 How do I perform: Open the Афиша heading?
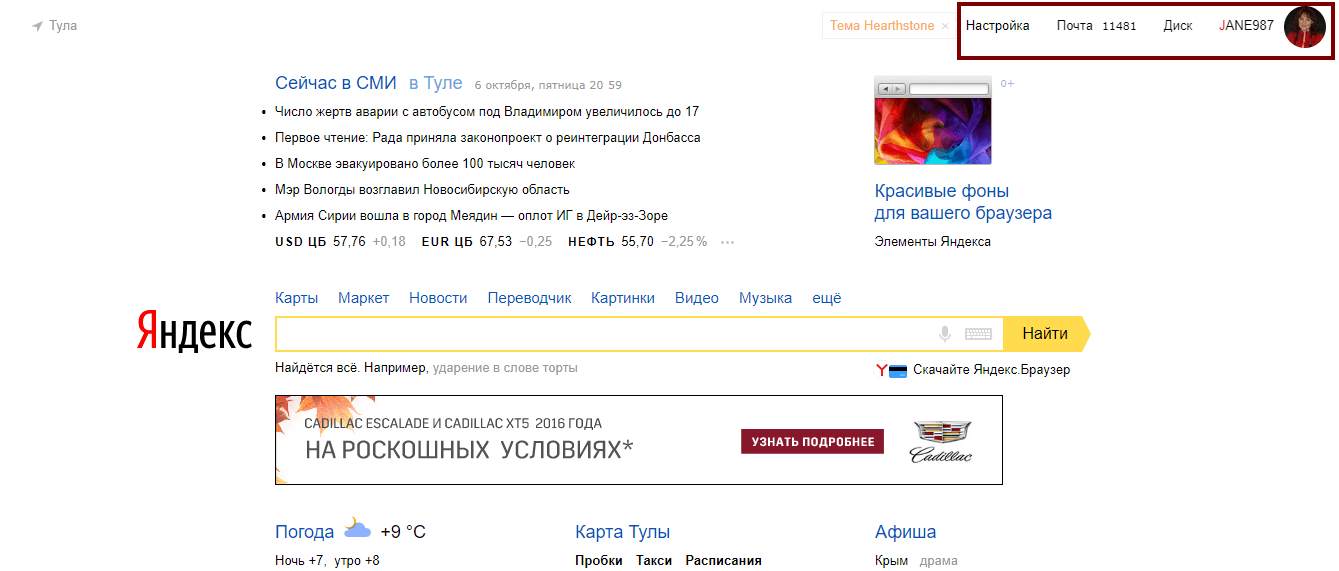point(905,532)
